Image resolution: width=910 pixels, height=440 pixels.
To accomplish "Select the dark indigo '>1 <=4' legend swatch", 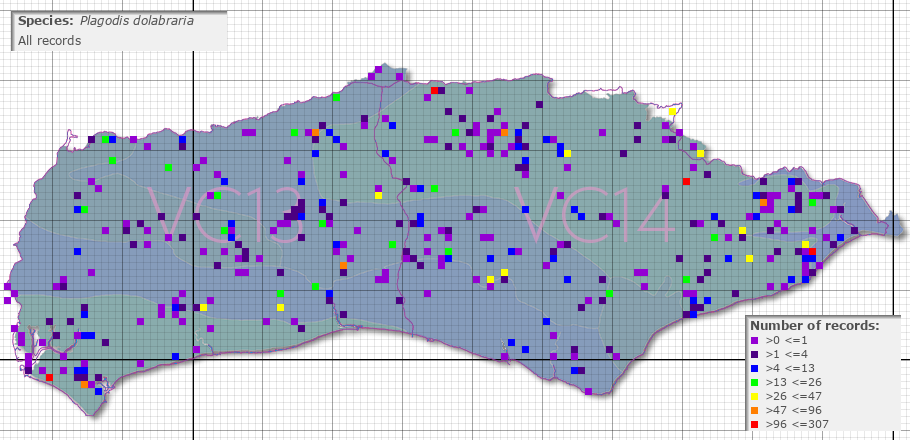I will [754, 354].
